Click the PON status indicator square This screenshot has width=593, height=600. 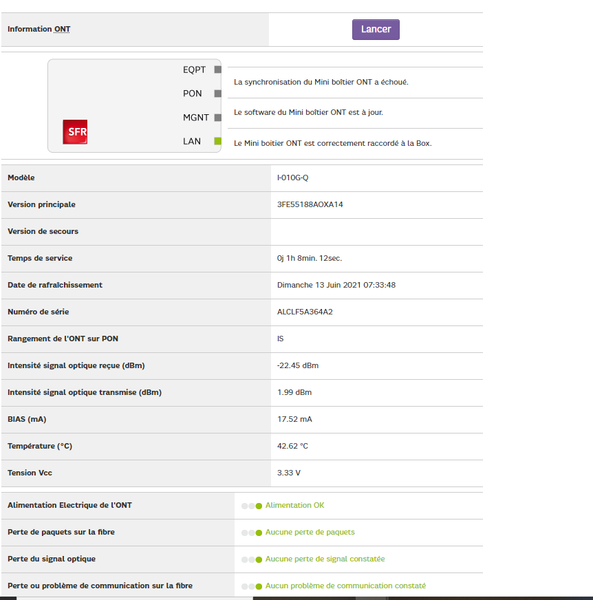click(218, 93)
